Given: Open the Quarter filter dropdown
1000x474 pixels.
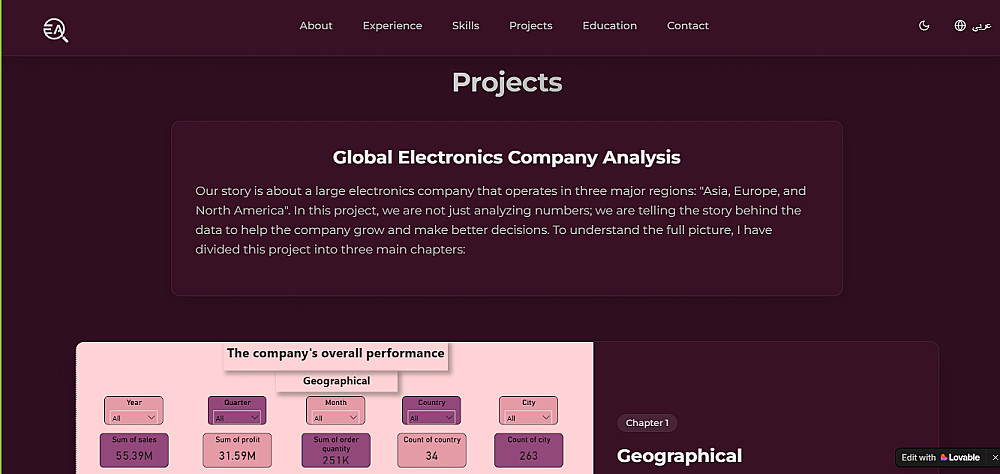Looking at the screenshot, I should point(237,418).
